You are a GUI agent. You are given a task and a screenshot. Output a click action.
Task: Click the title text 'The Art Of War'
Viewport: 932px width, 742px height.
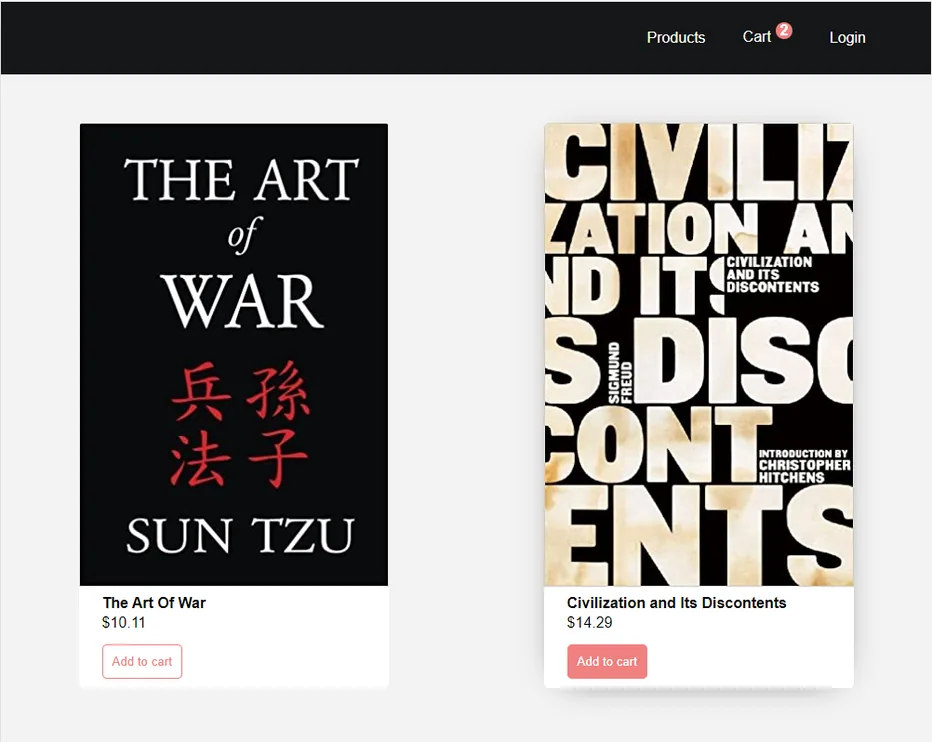click(x=154, y=603)
